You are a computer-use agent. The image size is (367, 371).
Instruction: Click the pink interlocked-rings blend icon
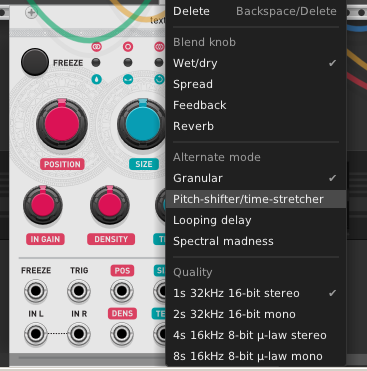[96, 47]
